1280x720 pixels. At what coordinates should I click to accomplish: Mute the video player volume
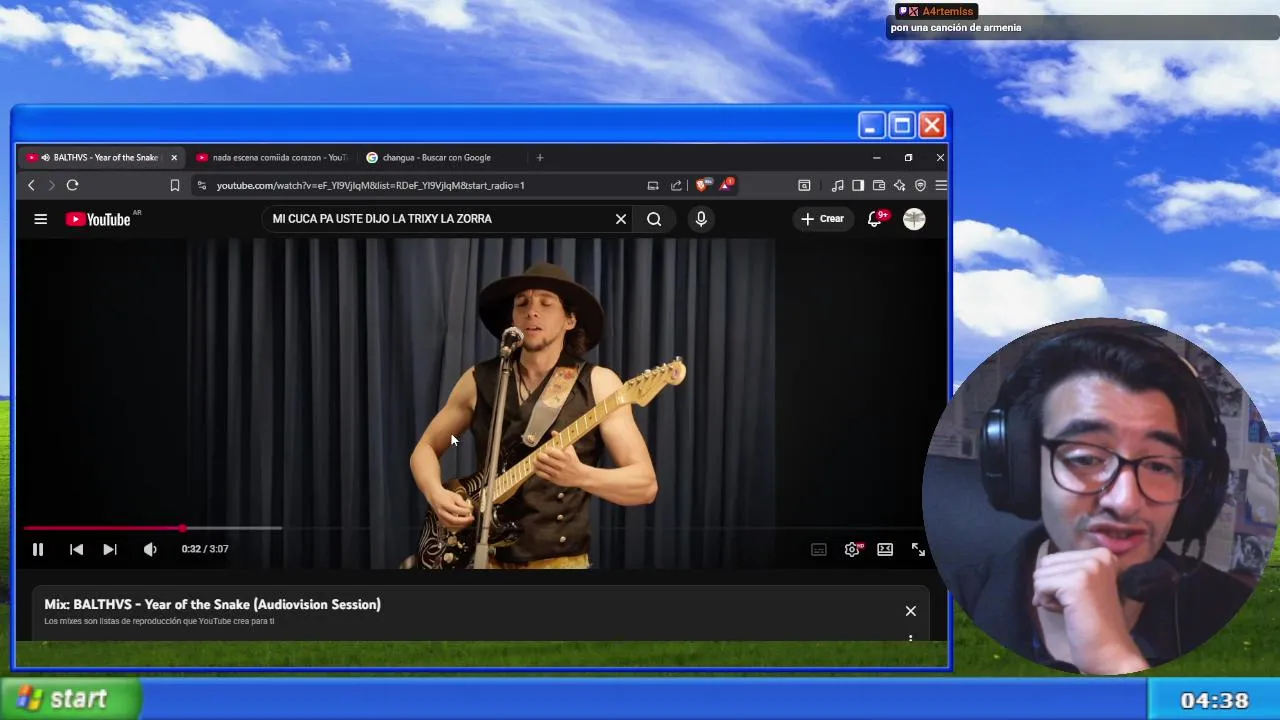click(x=150, y=549)
